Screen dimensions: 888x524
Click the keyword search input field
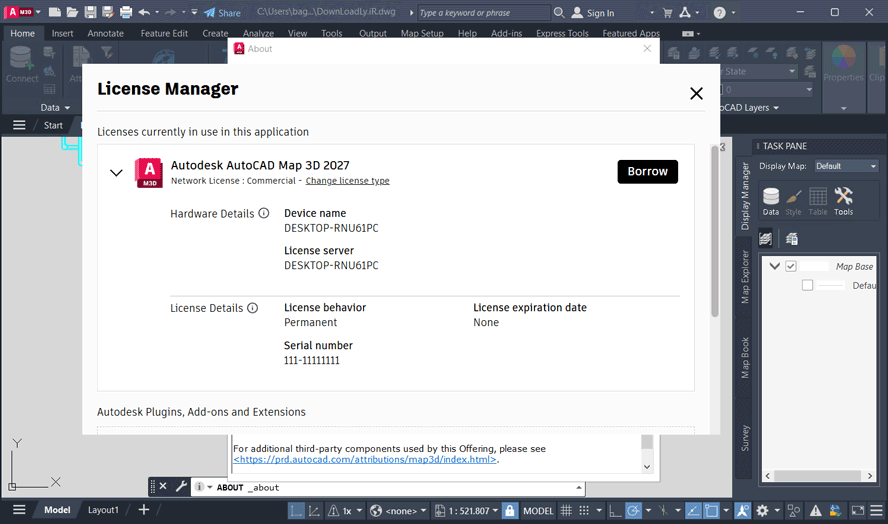pyautogui.click(x=484, y=12)
